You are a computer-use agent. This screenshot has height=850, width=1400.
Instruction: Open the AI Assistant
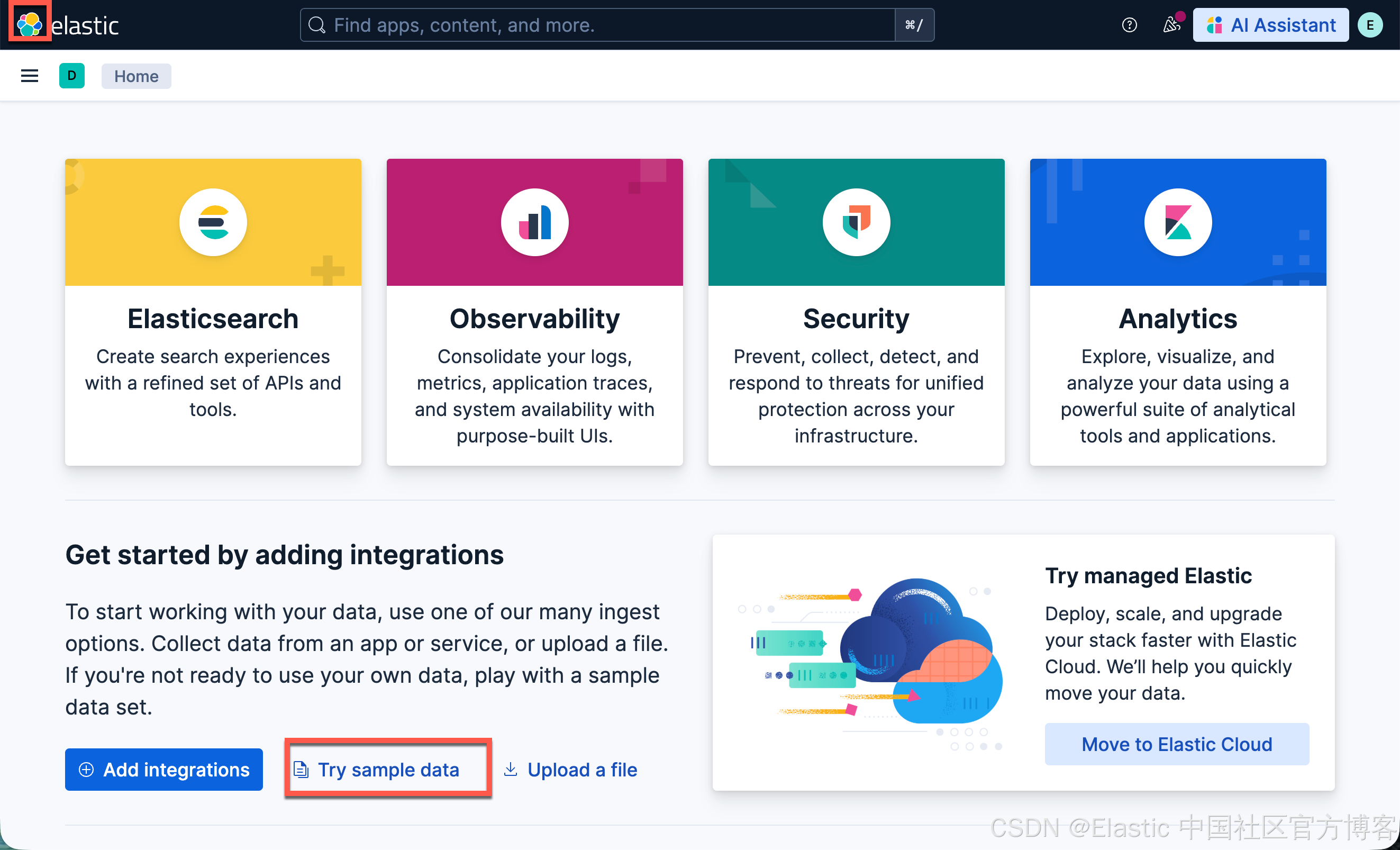pyautogui.click(x=1270, y=24)
